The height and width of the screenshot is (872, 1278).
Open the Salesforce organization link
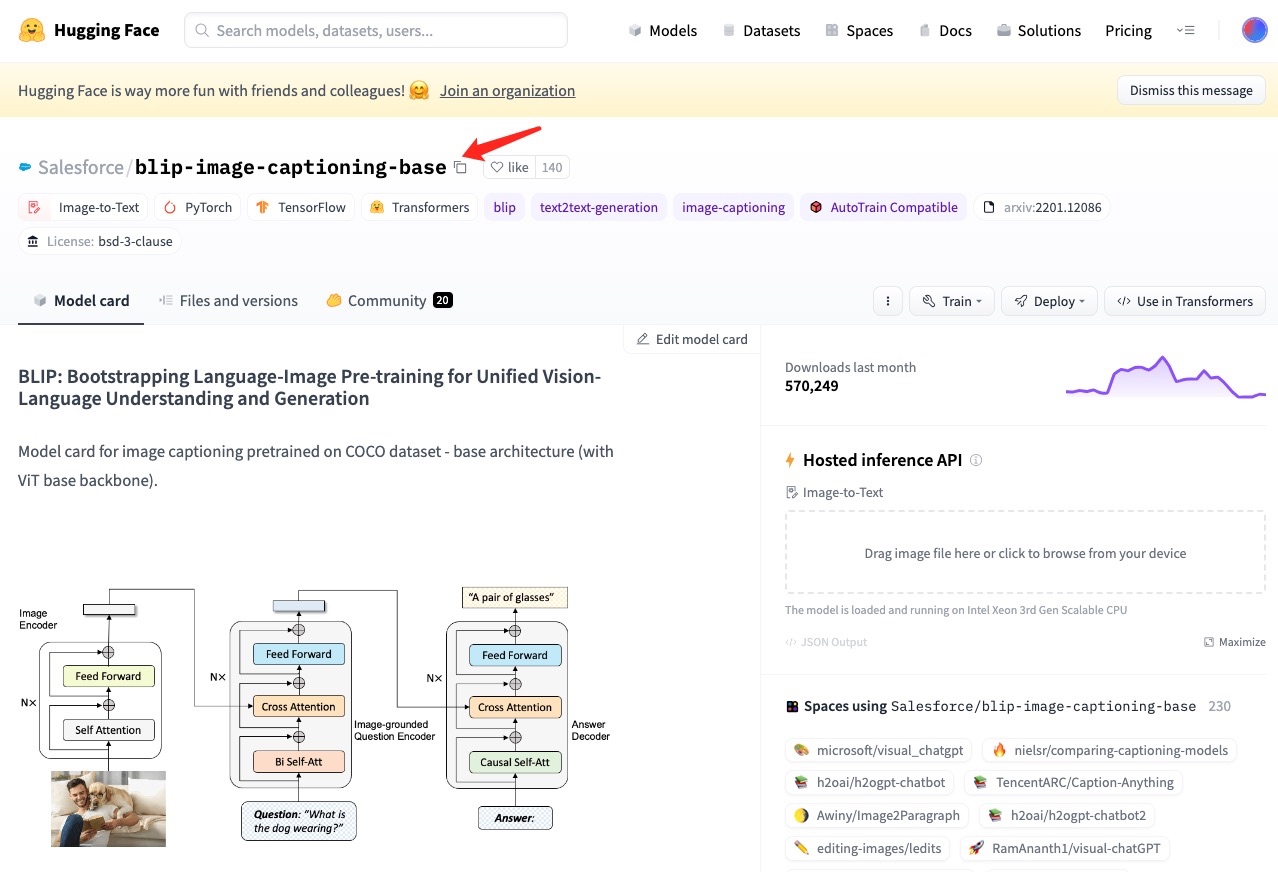coord(80,167)
